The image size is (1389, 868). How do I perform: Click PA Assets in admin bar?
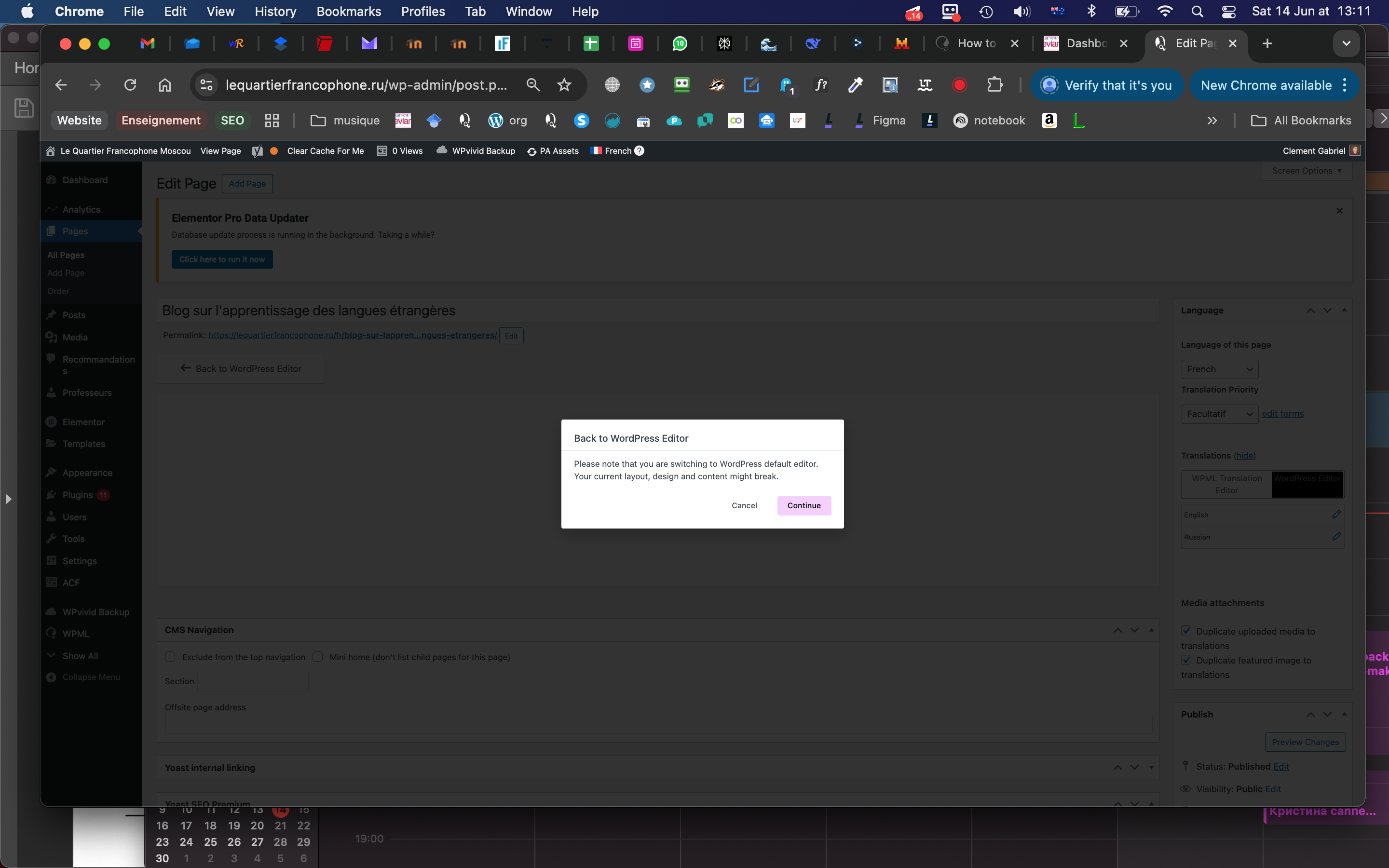coord(553,151)
